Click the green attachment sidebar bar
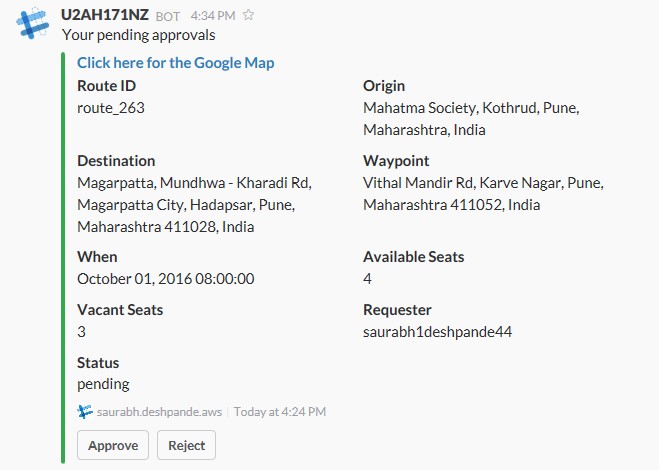This screenshot has width=659, height=470. (63, 257)
